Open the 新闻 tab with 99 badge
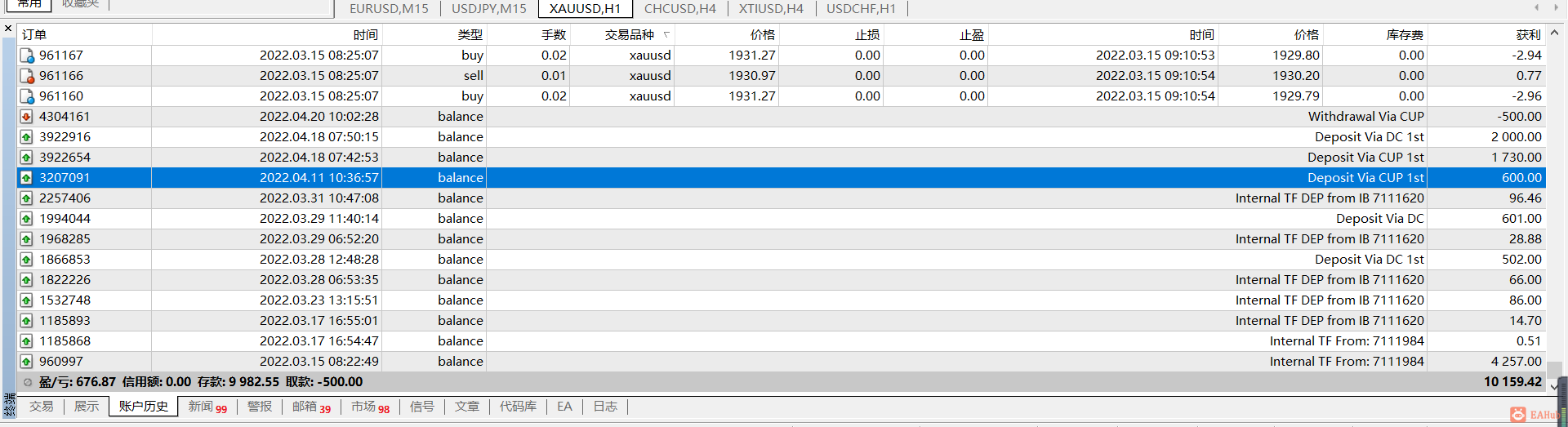The height and width of the screenshot is (427, 1568). [x=207, y=407]
